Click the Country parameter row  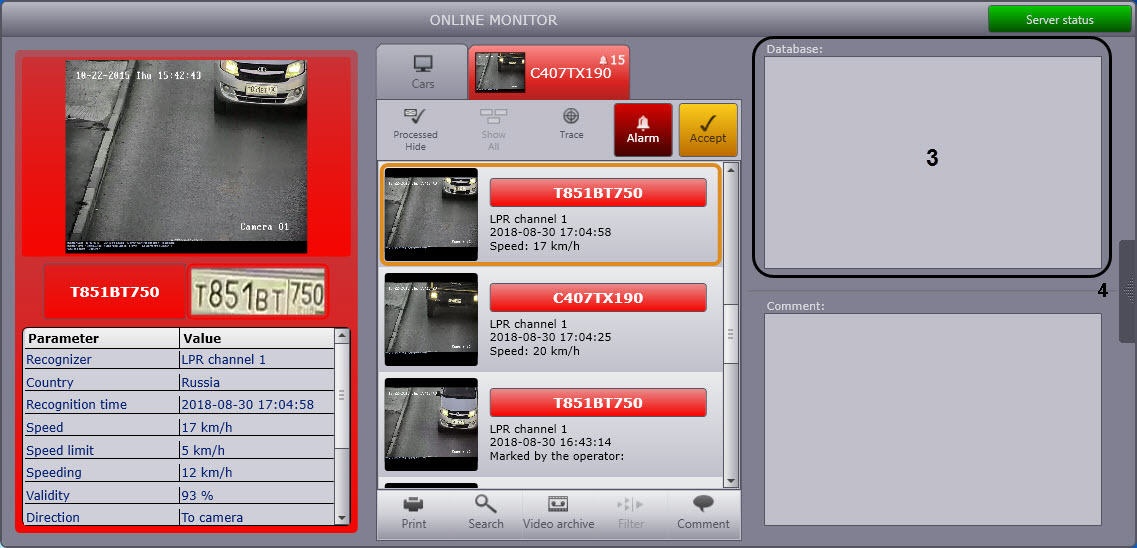(x=179, y=382)
